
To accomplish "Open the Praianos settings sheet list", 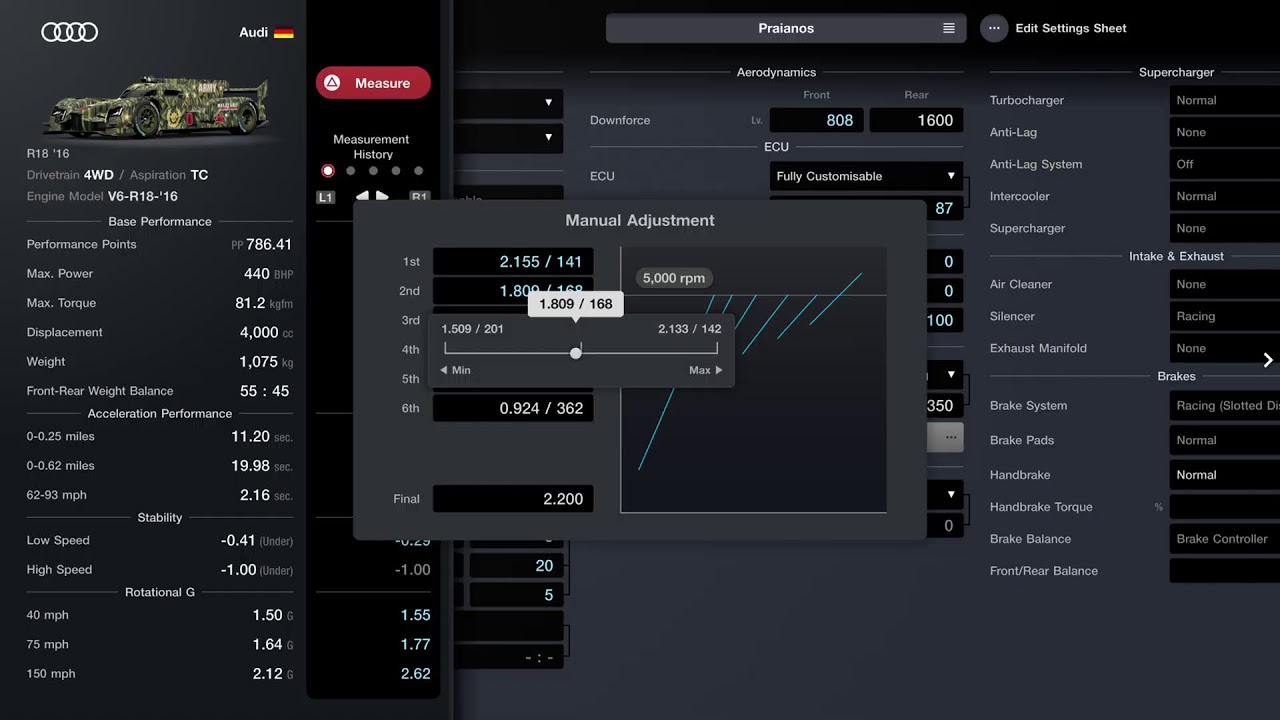I will point(786,28).
